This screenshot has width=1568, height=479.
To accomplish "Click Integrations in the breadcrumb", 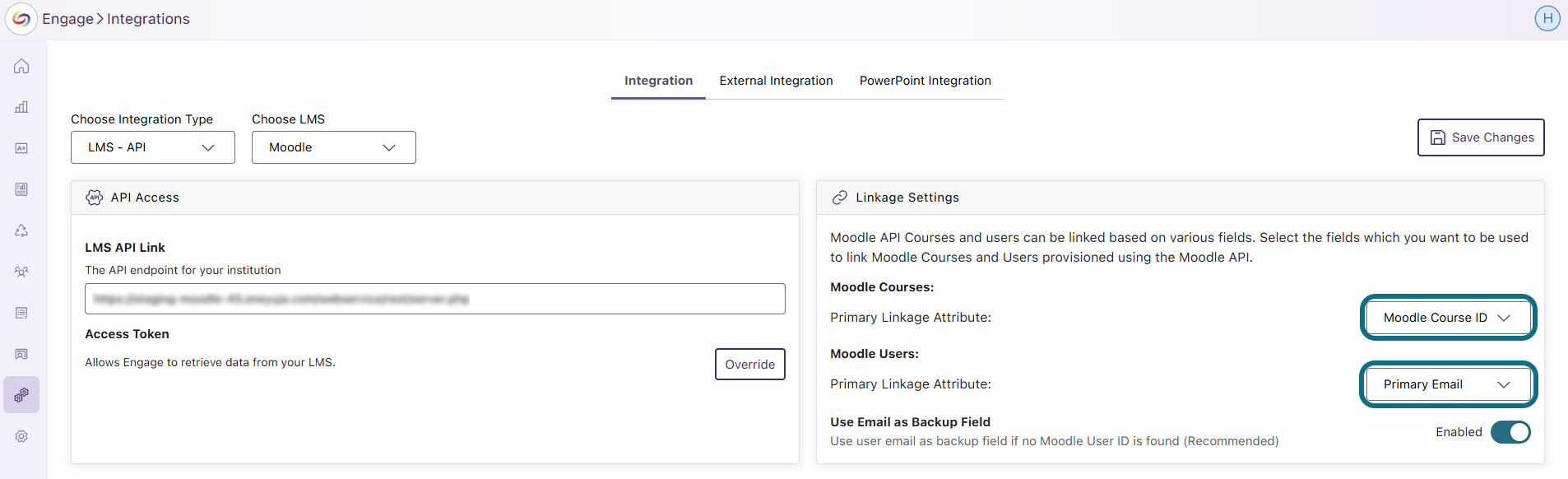I will tap(148, 19).
